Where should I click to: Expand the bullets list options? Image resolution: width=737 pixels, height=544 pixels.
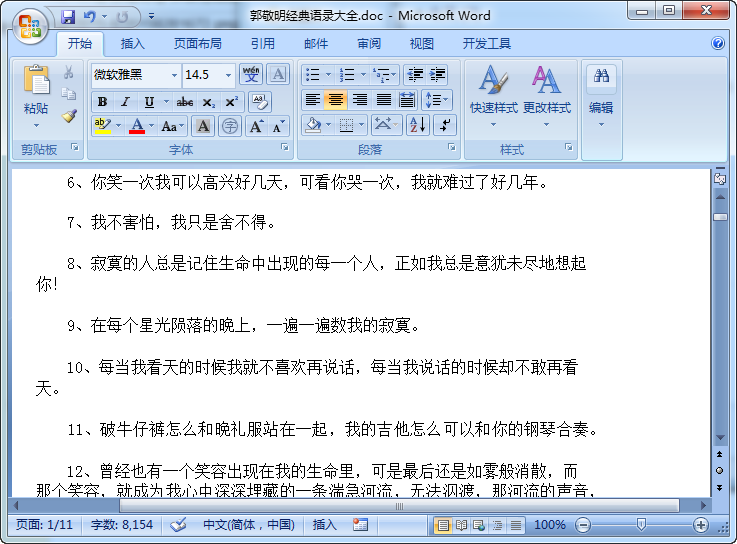pos(329,74)
